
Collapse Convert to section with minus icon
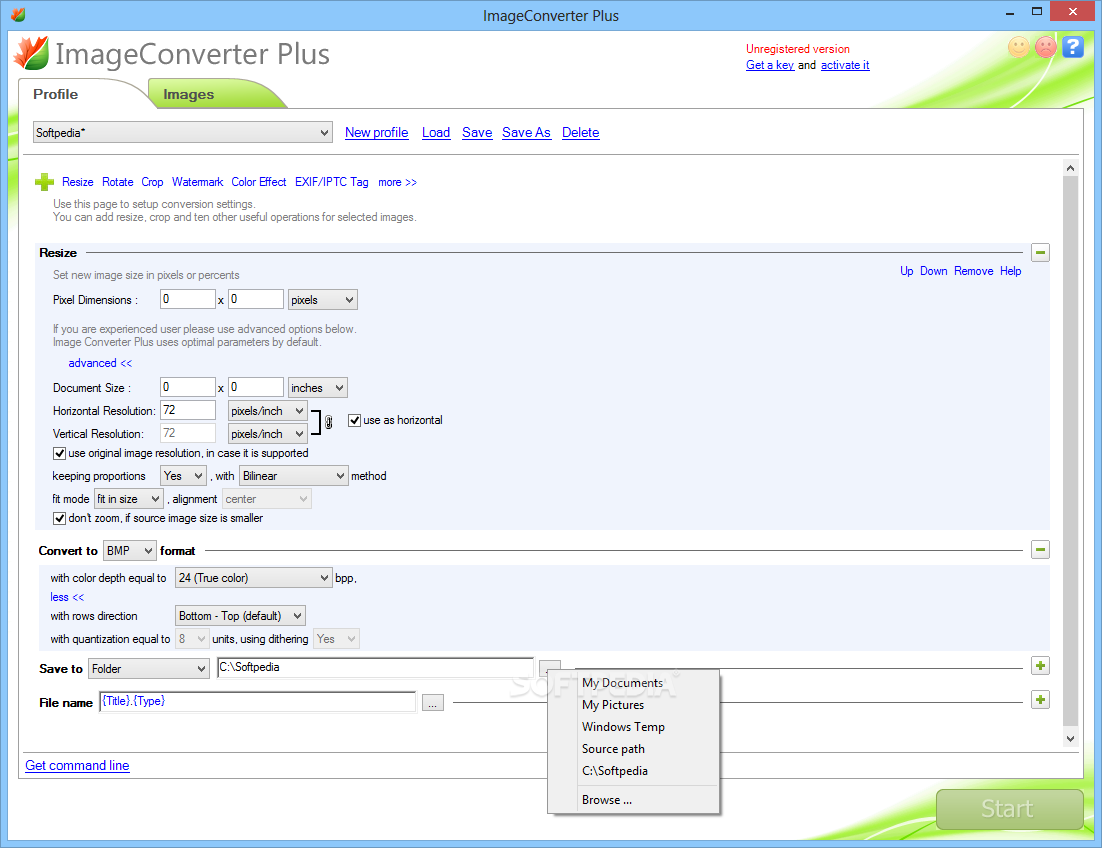pyautogui.click(x=1040, y=549)
